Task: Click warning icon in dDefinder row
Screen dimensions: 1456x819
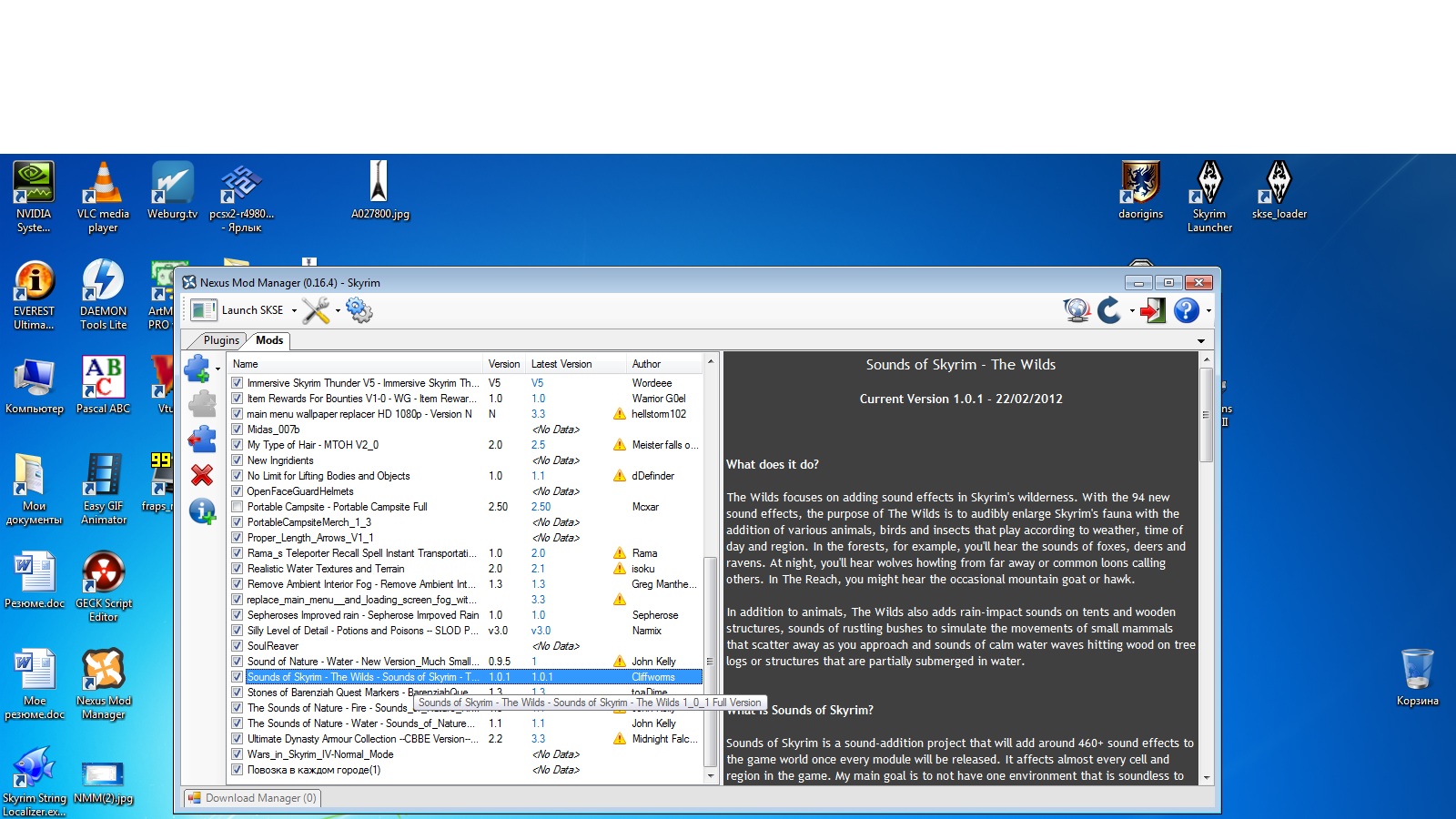Action: click(620, 476)
